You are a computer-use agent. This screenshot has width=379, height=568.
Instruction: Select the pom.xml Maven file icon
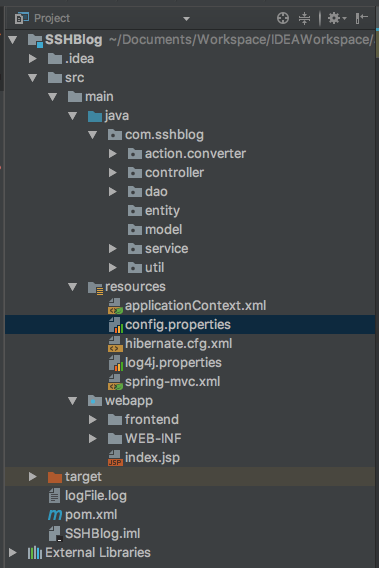pos(55,514)
